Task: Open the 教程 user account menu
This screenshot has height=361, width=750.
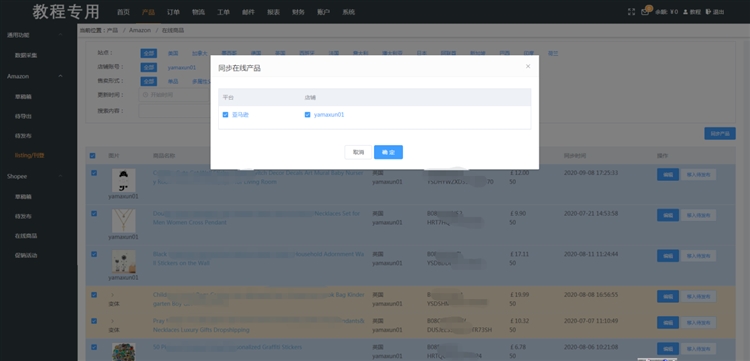Action: (x=692, y=12)
